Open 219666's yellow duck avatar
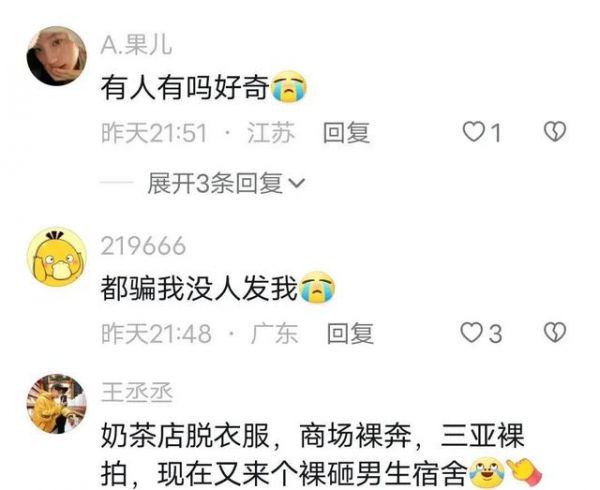 pyautogui.click(x=57, y=257)
